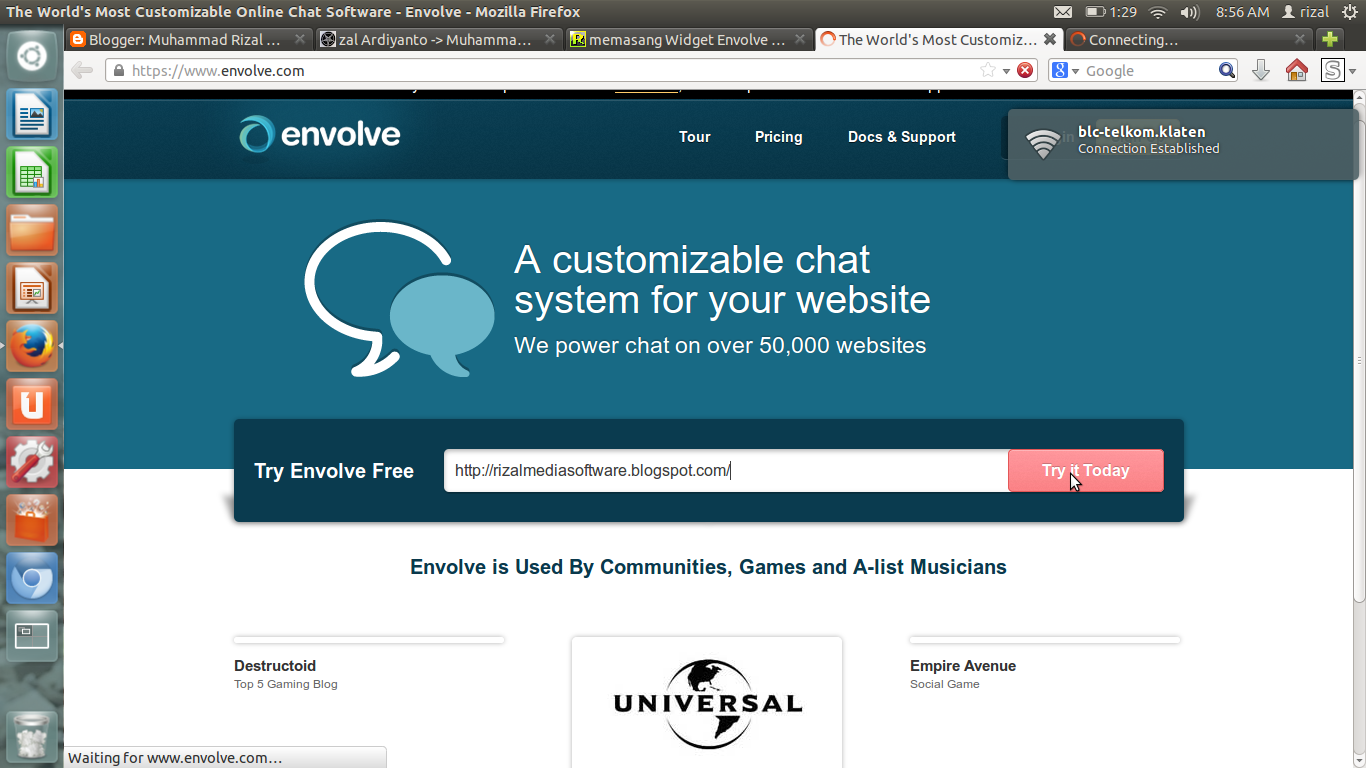The image size is (1366, 768).
Task: Open a new tab with green plus
Action: coord(1330,40)
